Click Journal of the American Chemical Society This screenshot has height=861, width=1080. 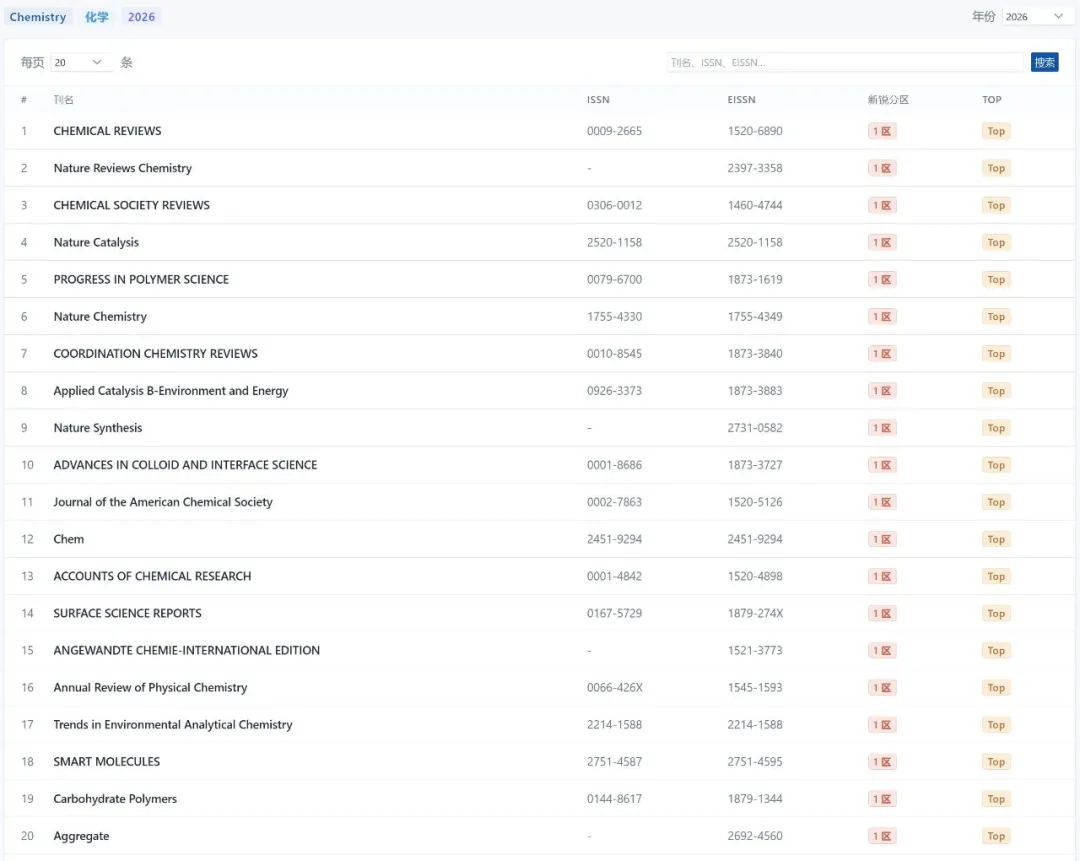click(x=163, y=502)
